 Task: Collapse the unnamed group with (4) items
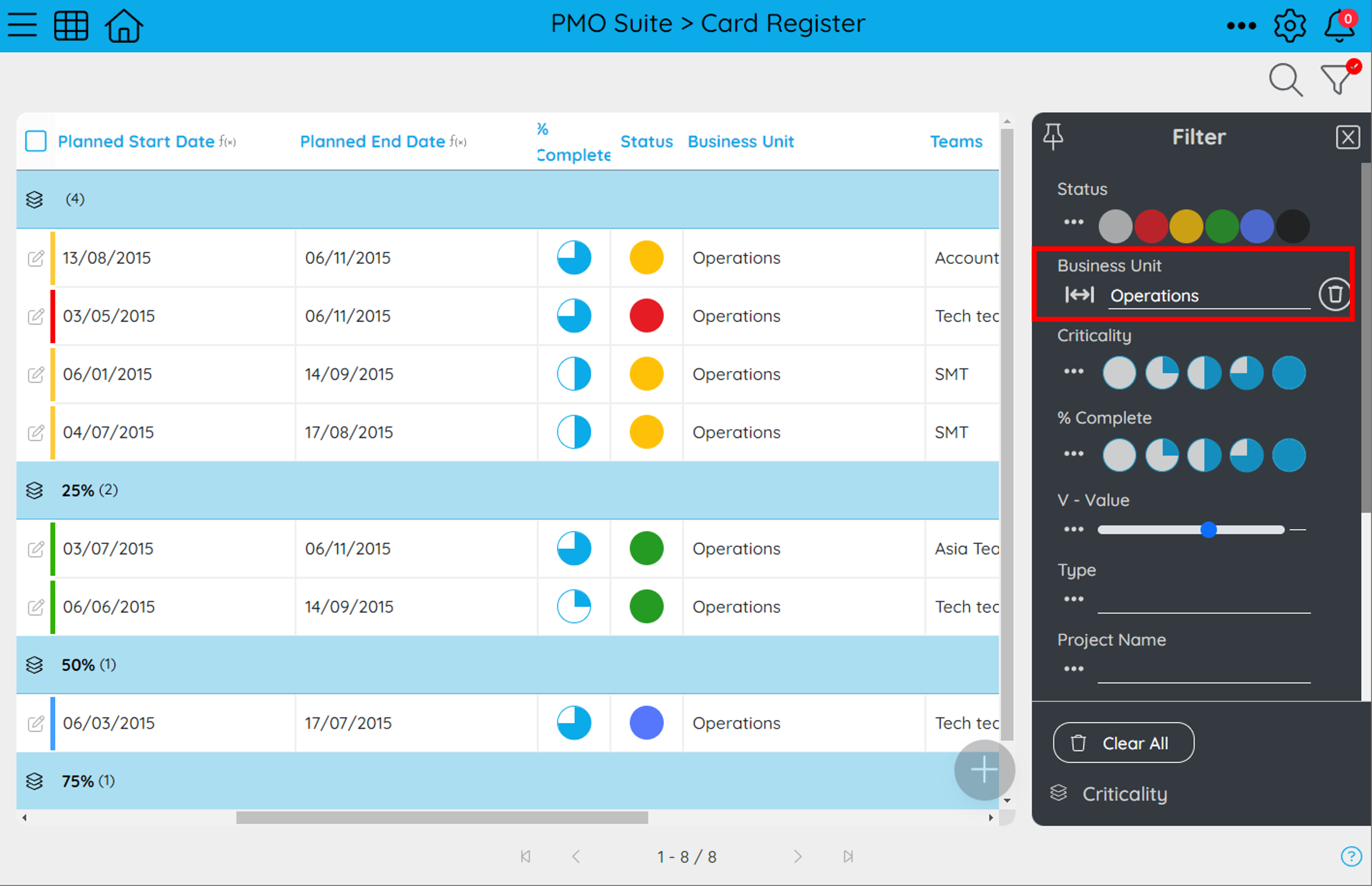click(x=34, y=200)
